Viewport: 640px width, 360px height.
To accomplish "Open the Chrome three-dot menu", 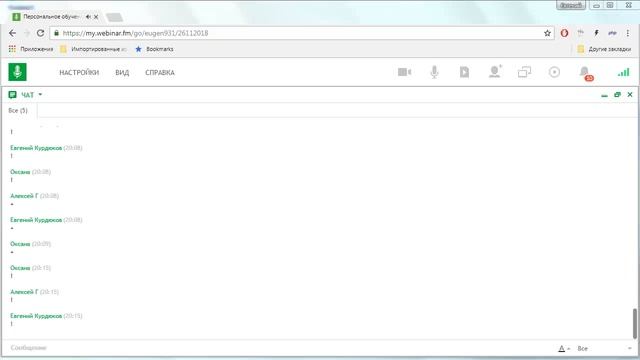I will [x=628, y=33].
